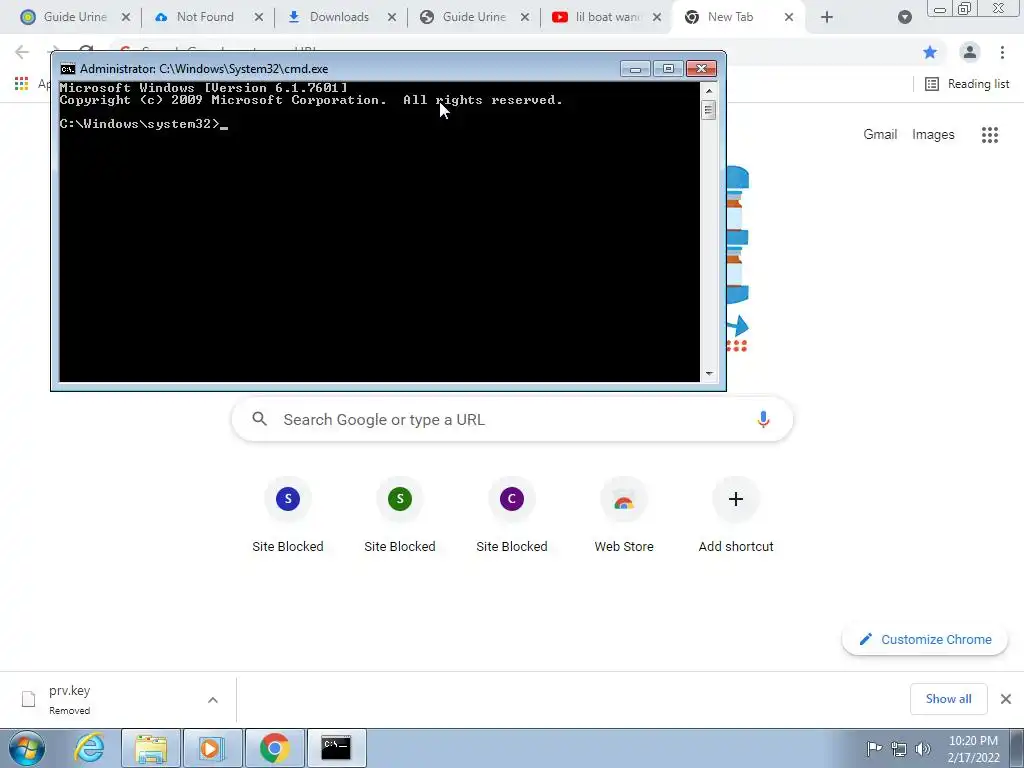This screenshot has height=768, width=1024.
Task: Click the cmd window scrollbar up arrow
Action: tap(709, 90)
